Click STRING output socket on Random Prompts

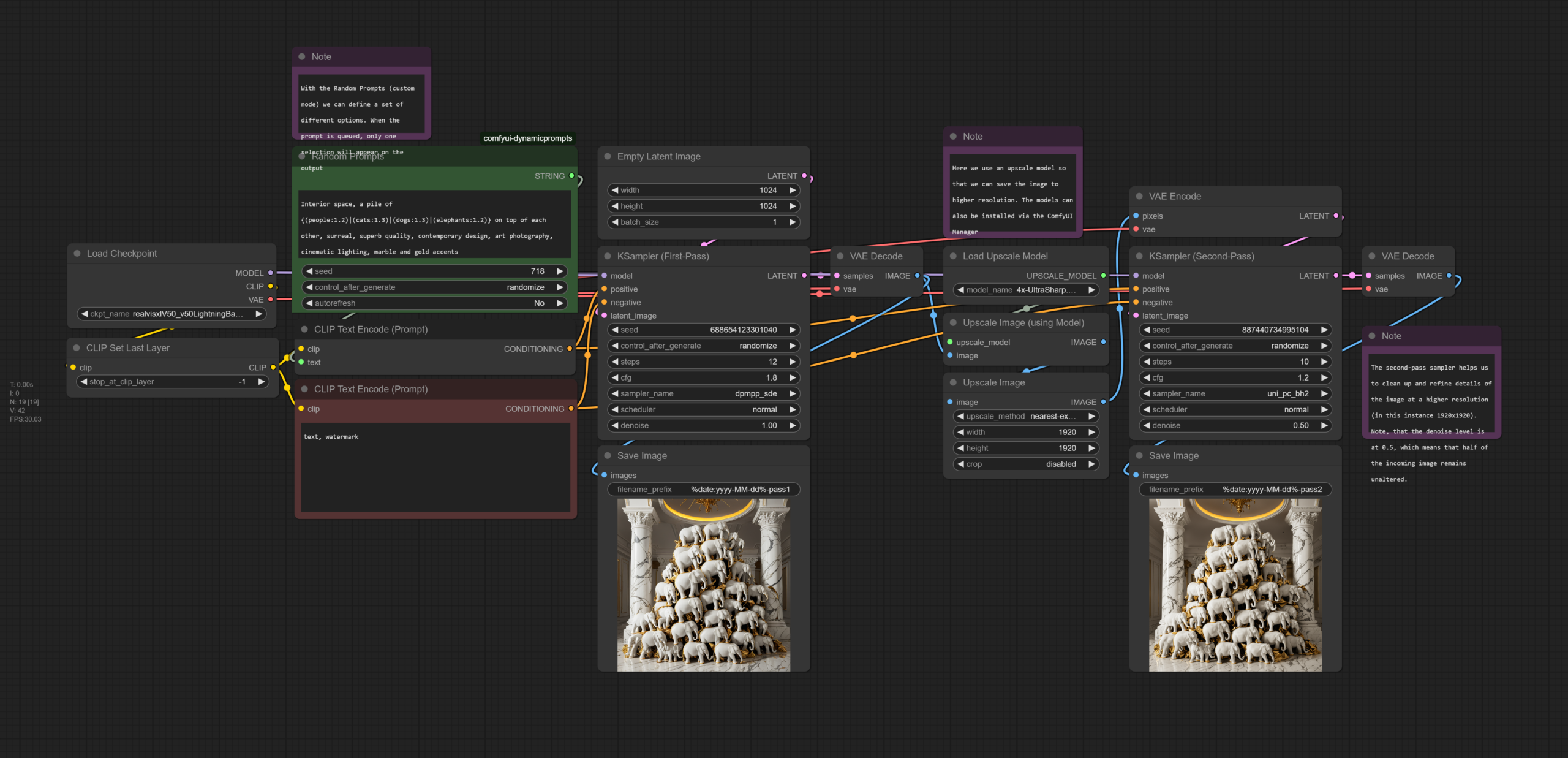click(571, 176)
